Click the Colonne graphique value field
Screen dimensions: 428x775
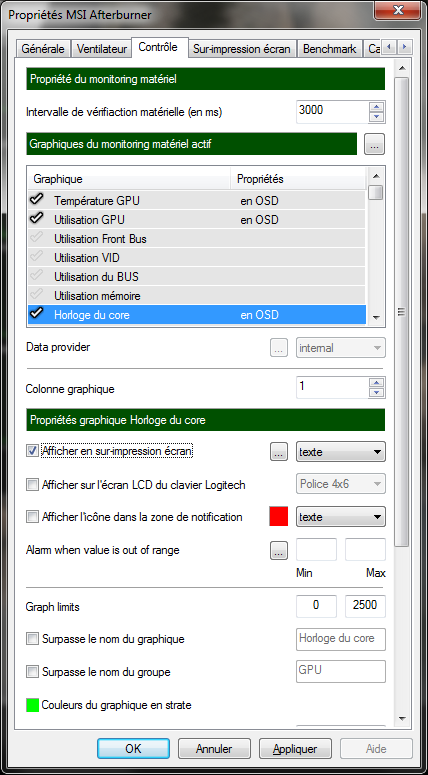coord(332,388)
